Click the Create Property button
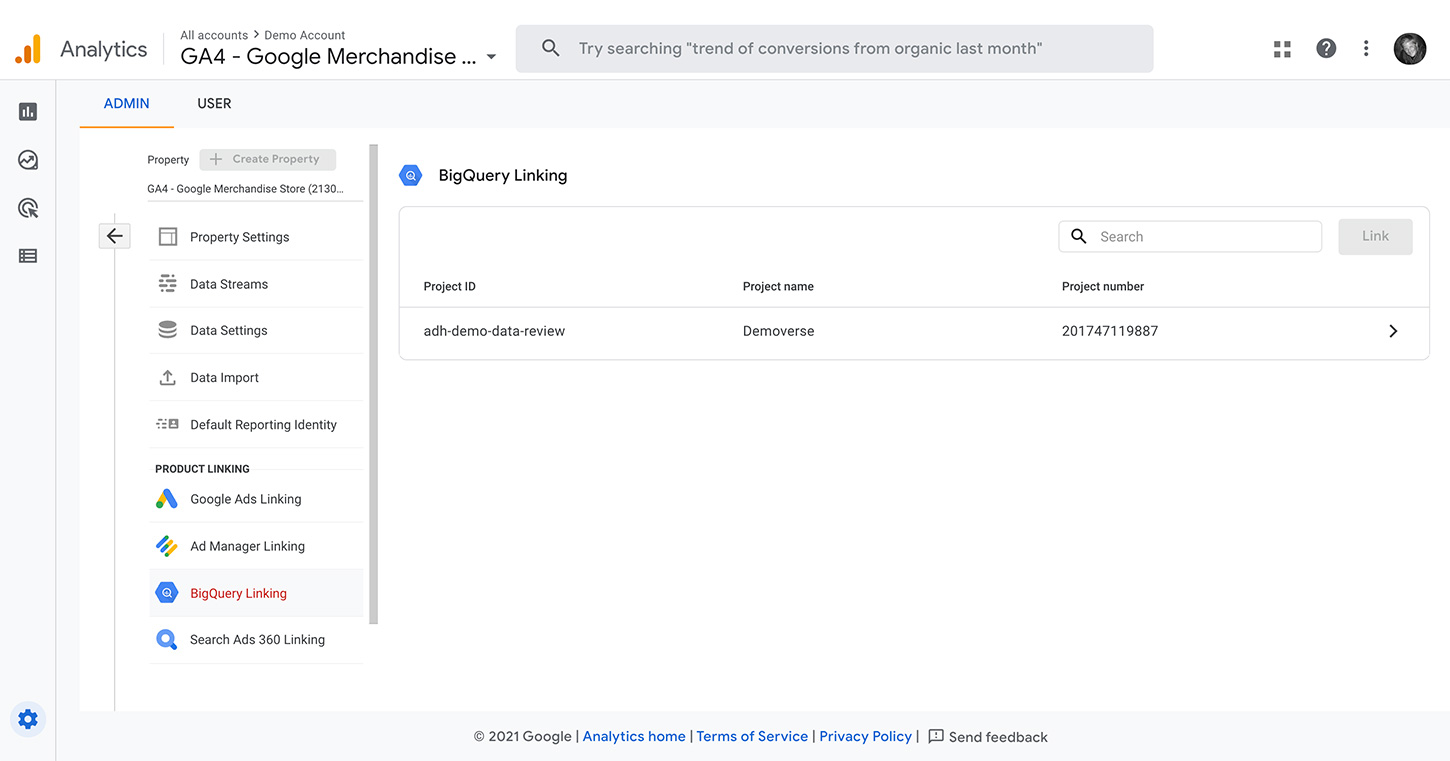This screenshot has width=1450, height=761. (x=268, y=159)
